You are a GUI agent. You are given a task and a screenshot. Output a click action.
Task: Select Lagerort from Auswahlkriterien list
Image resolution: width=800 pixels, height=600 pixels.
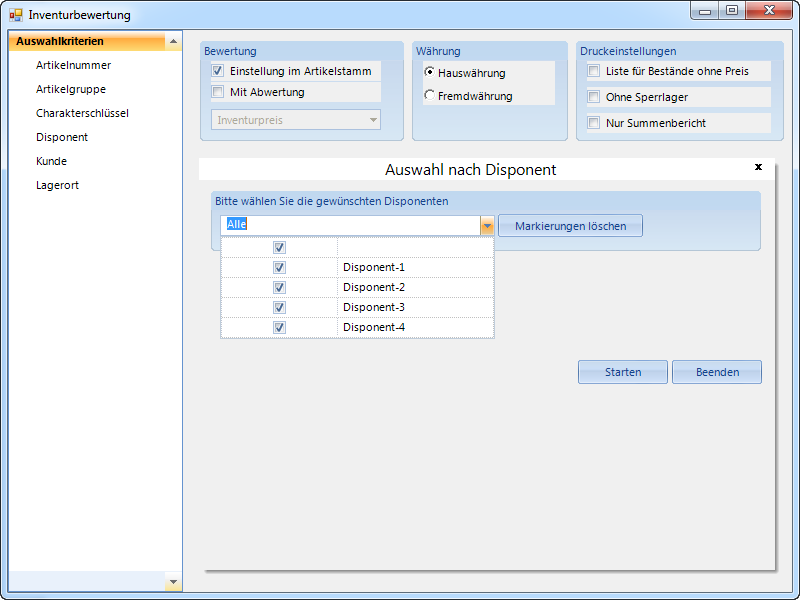coord(57,185)
